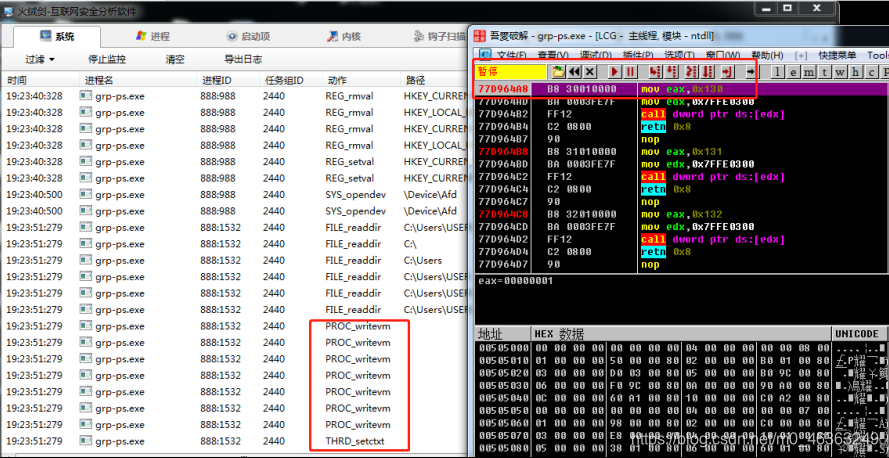Image resolution: width=889 pixels, height=458 pixels.
Task: Select the nop line at 77D964B7
Action: tap(679, 139)
